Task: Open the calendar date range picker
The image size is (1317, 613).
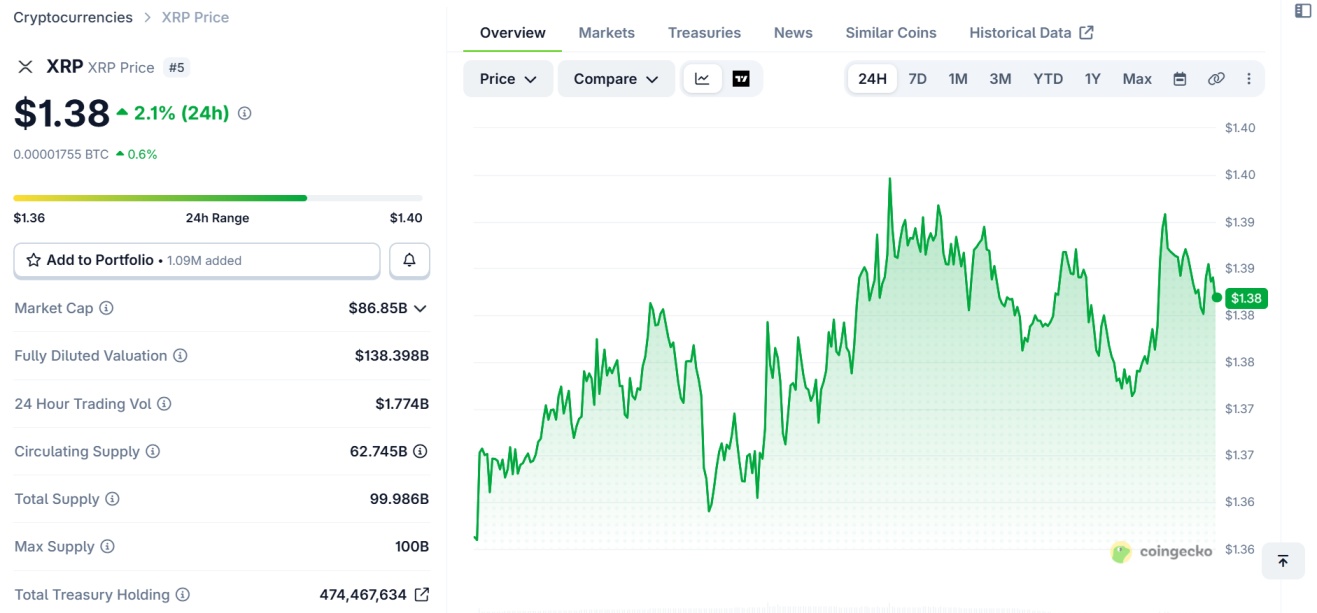Action: [1180, 79]
